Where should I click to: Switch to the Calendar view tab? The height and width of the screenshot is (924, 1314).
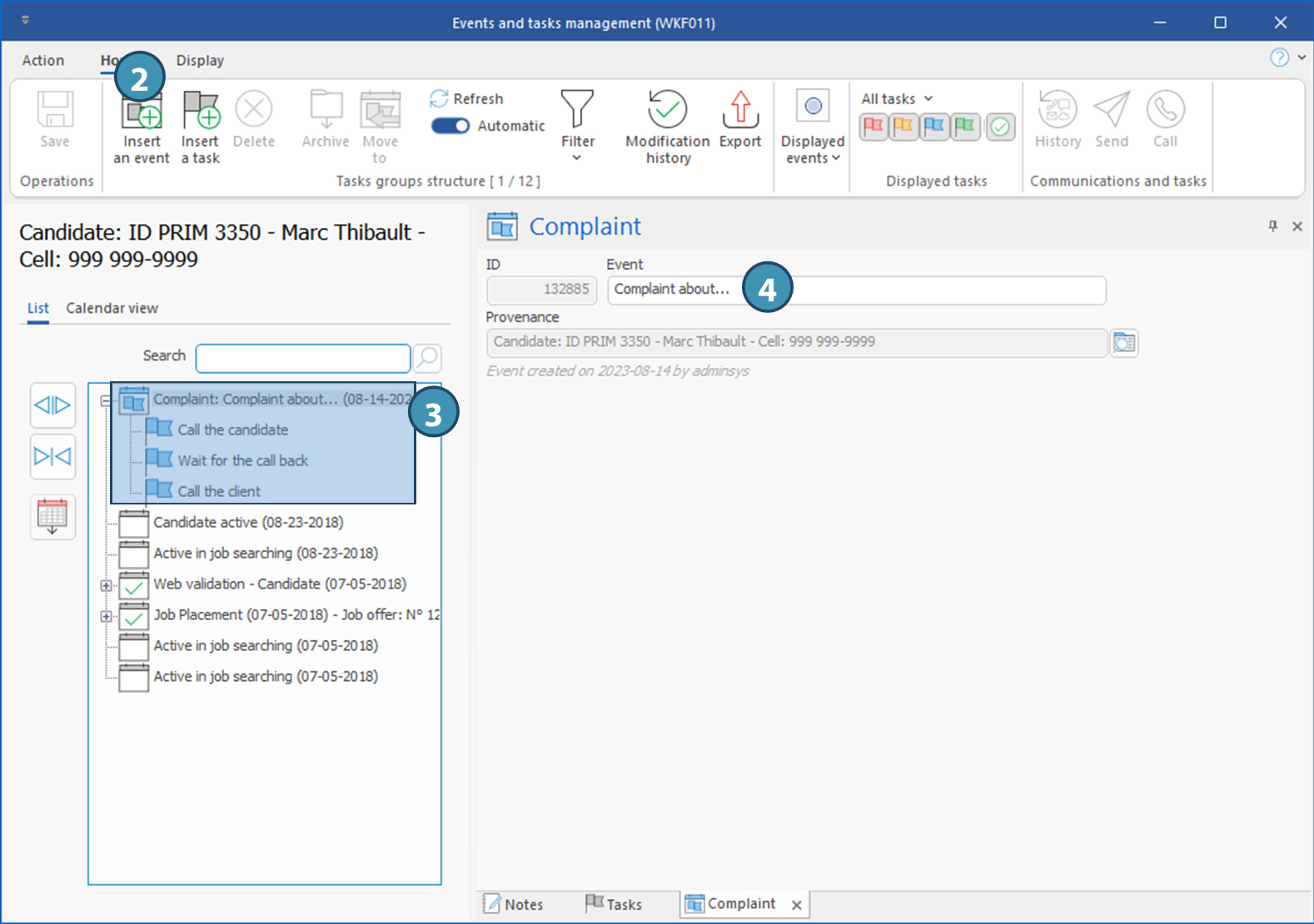(x=112, y=308)
